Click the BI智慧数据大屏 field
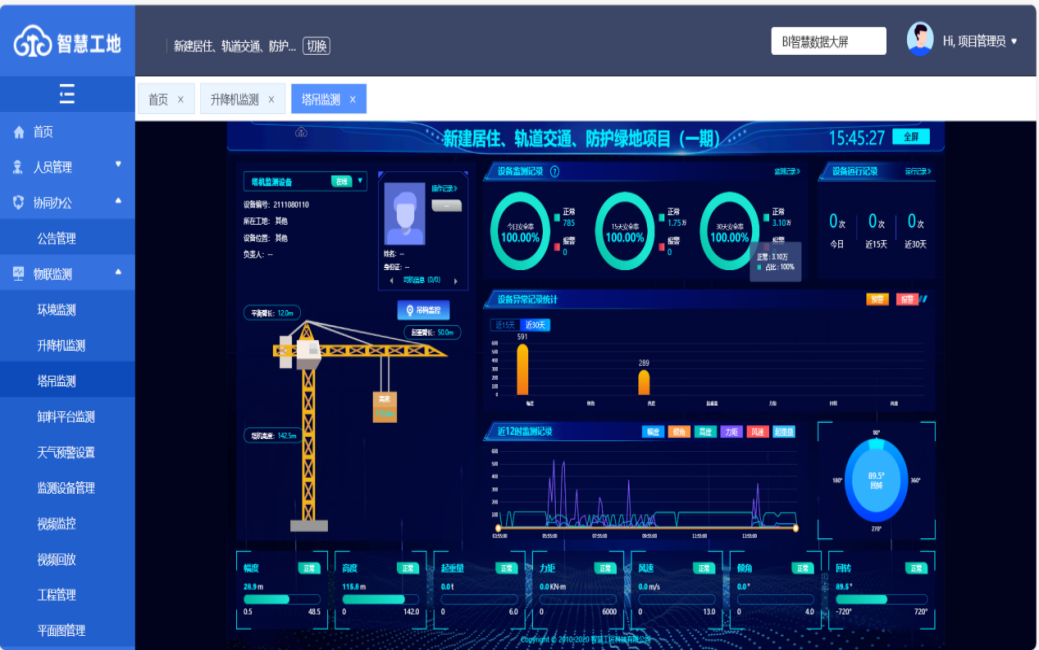1039x650 pixels. pyautogui.click(x=828, y=41)
